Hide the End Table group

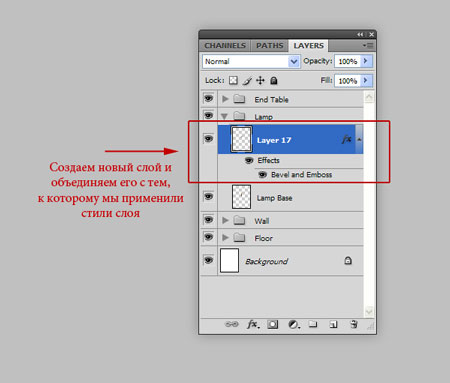click(209, 98)
